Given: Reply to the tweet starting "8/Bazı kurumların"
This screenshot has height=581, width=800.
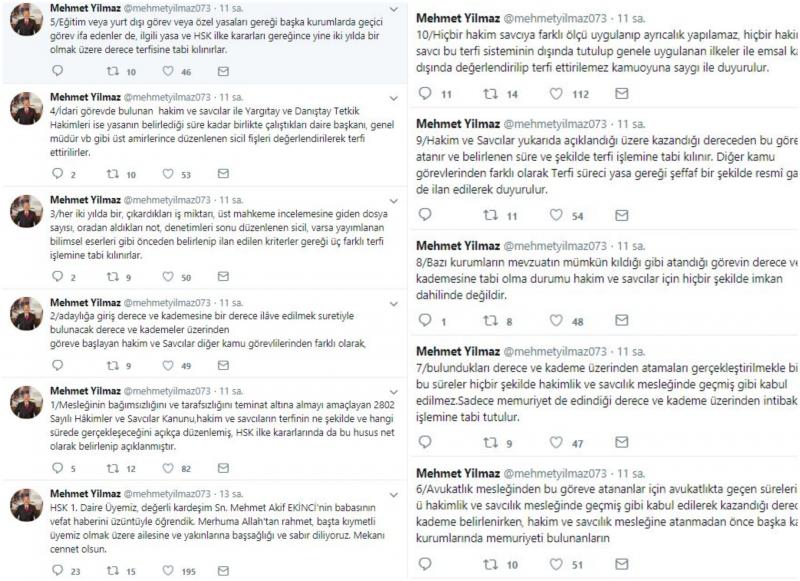Looking at the screenshot, I should (424, 321).
